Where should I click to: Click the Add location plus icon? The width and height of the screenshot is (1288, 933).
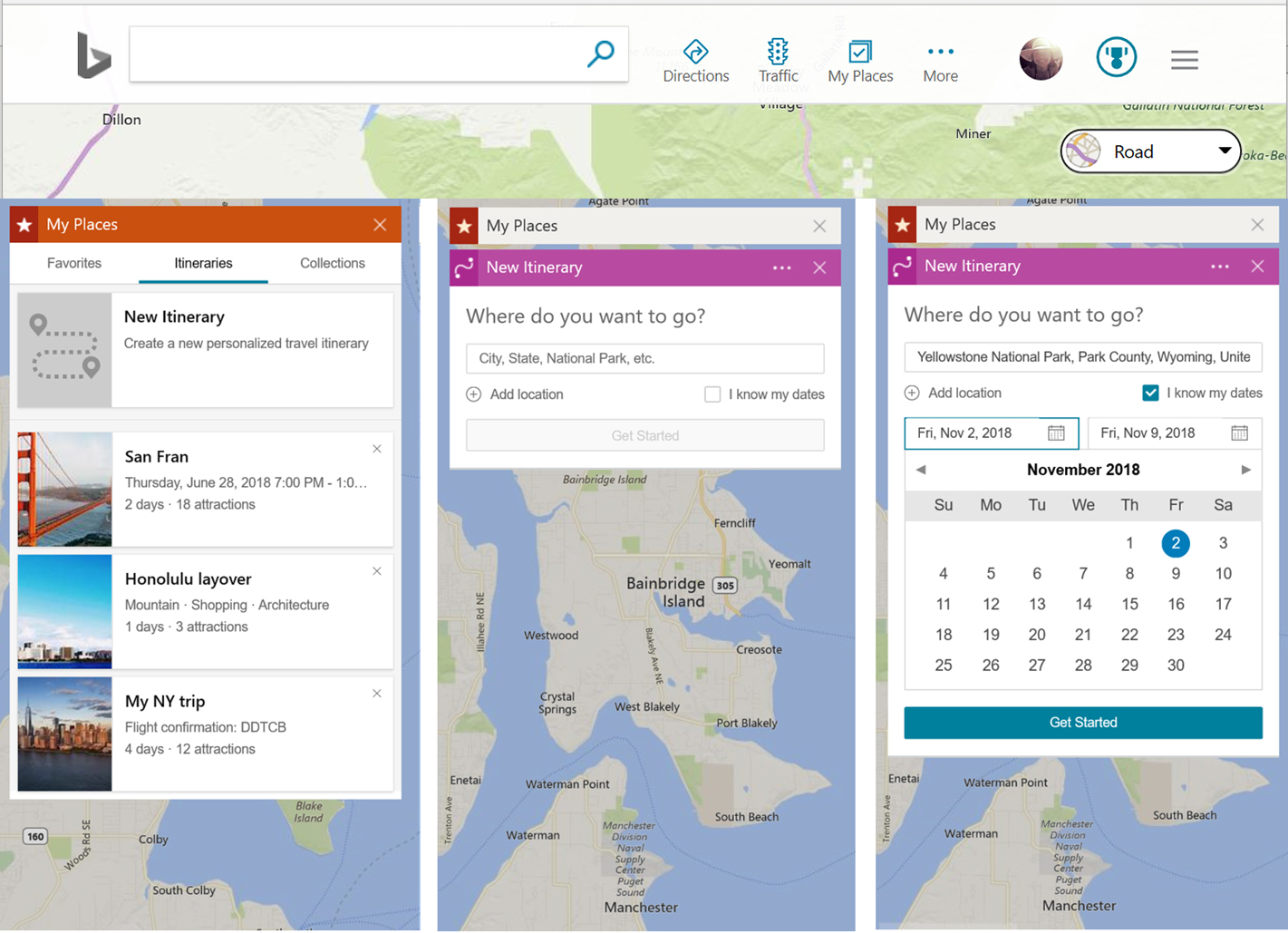click(474, 394)
